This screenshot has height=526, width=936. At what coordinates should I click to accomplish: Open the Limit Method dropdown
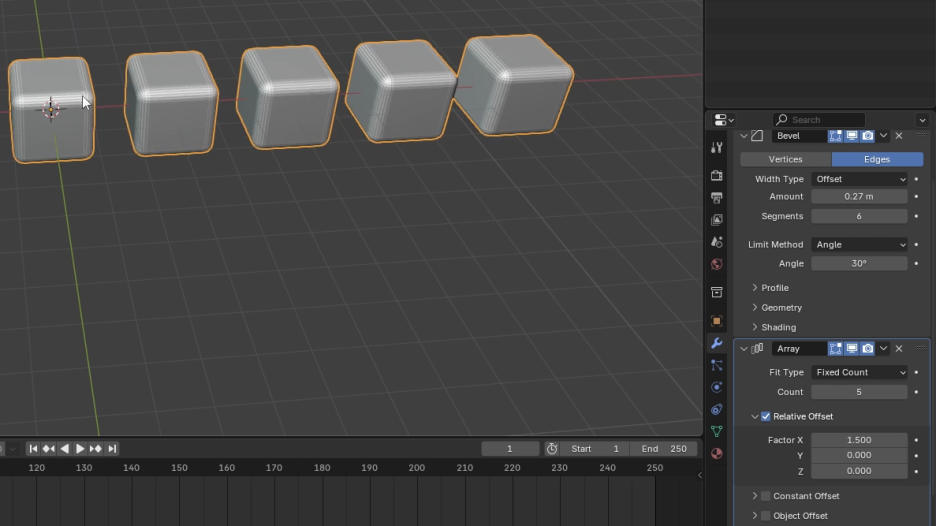tap(860, 245)
